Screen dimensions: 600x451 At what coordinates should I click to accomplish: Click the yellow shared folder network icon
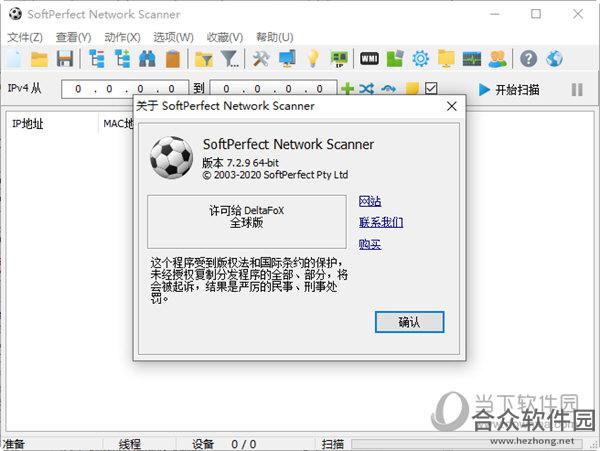click(x=446, y=59)
